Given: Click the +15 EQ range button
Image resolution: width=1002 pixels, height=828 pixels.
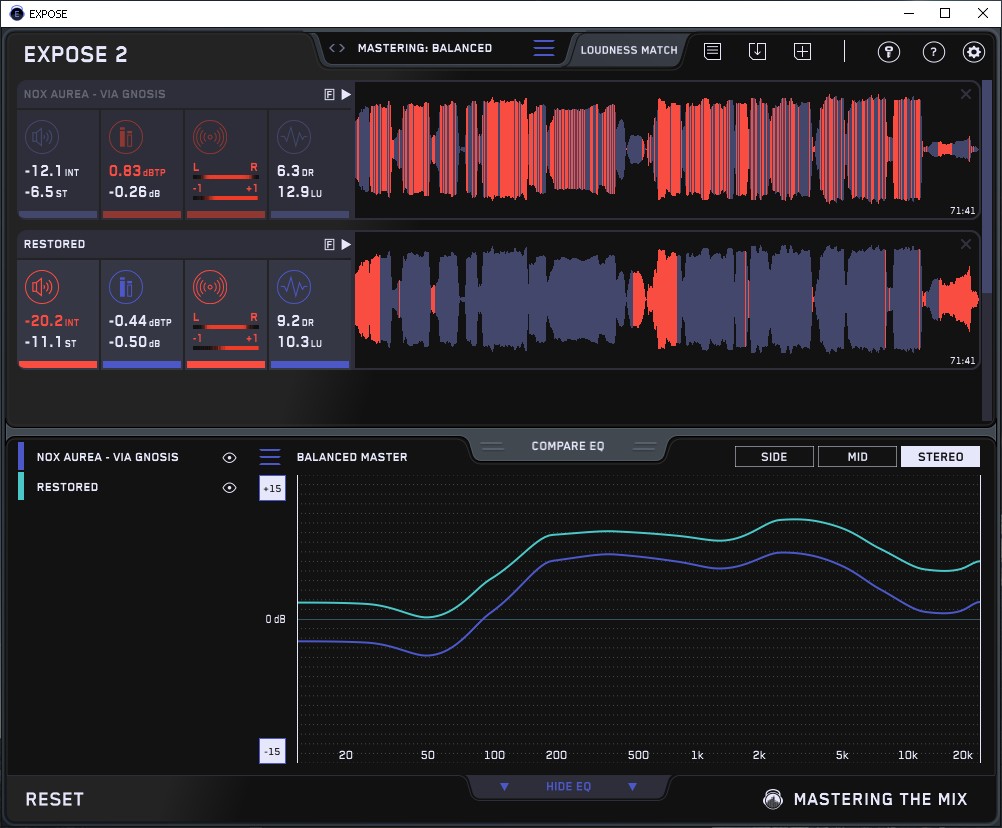Looking at the screenshot, I should [271, 488].
